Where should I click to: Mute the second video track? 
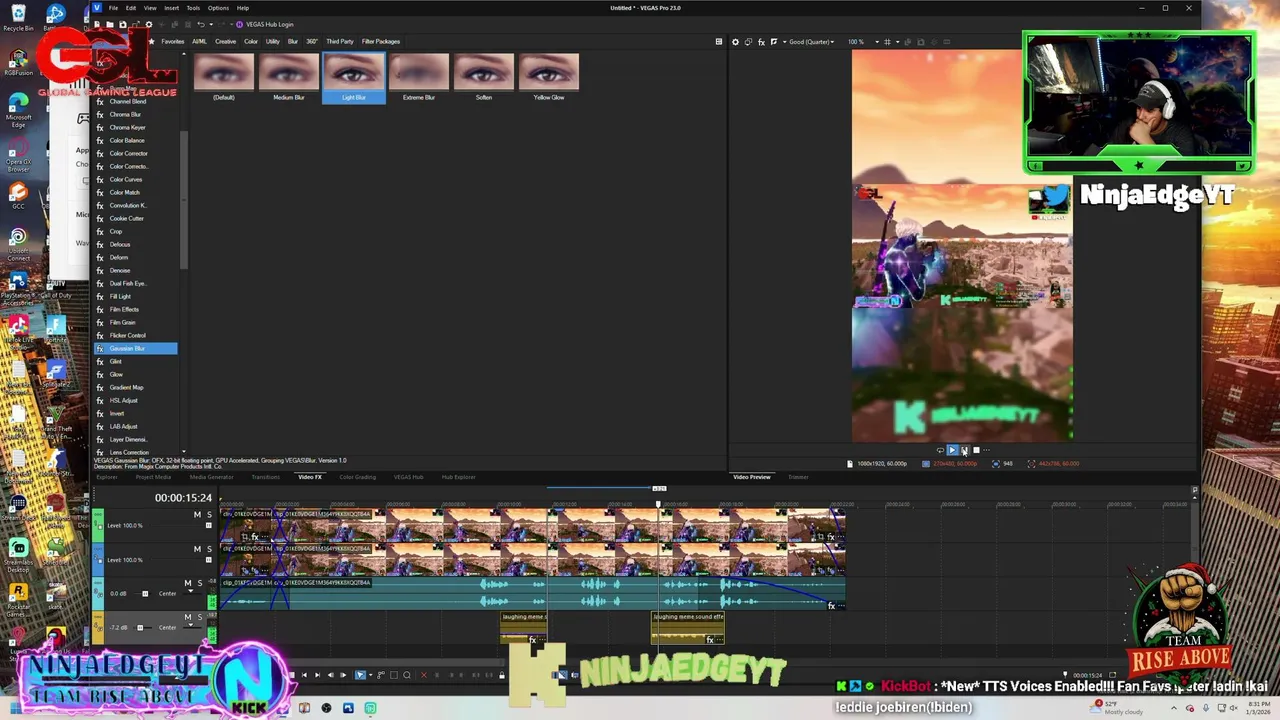click(x=197, y=549)
